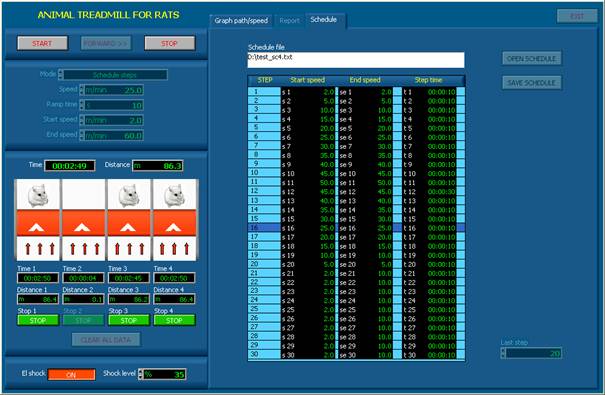Click CLEAR ALL DATA button
The height and width of the screenshot is (395, 605).
tap(106, 340)
